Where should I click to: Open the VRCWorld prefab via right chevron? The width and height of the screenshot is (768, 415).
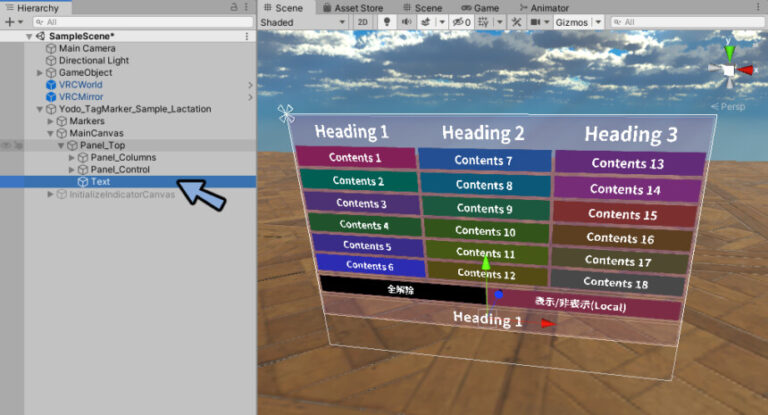tap(250, 85)
